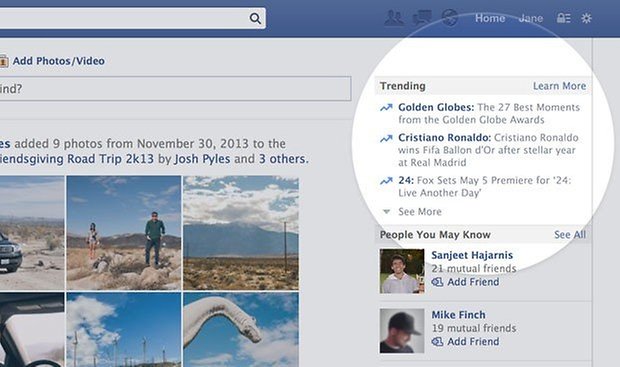Add Sanjeet Hajarnis as a friend
620x367 pixels.
point(465,282)
